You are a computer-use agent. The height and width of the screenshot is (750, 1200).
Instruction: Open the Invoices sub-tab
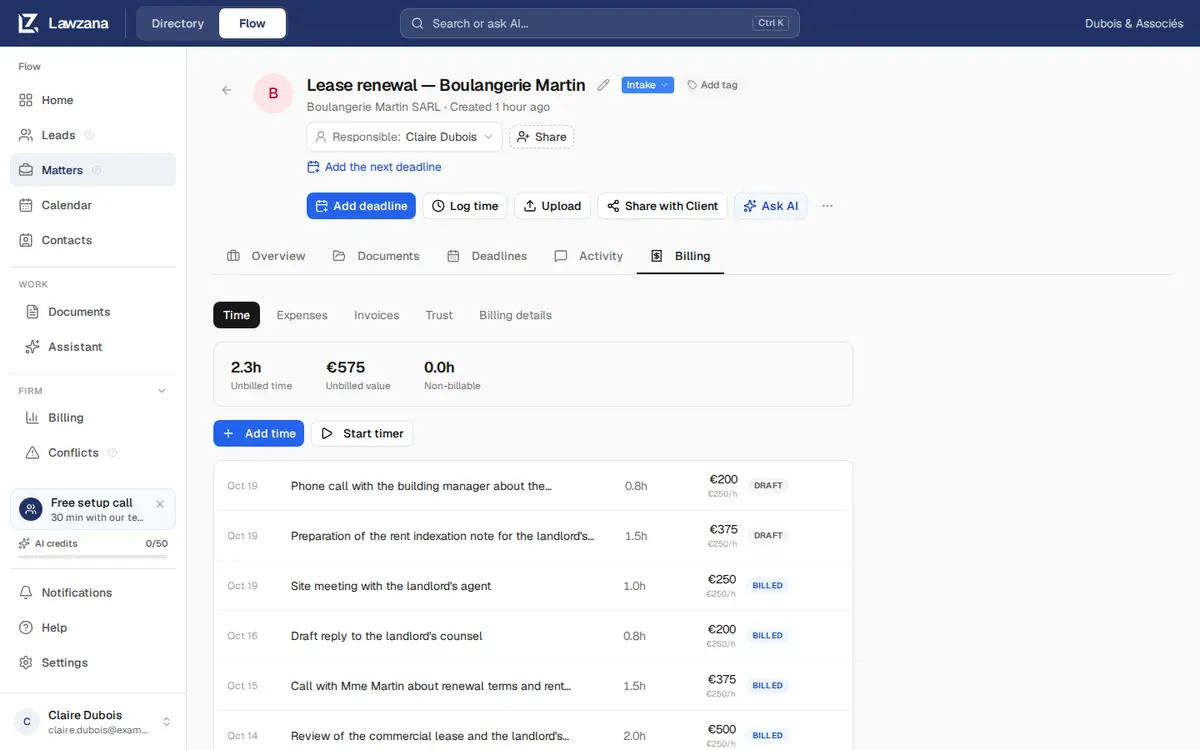pos(376,315)
